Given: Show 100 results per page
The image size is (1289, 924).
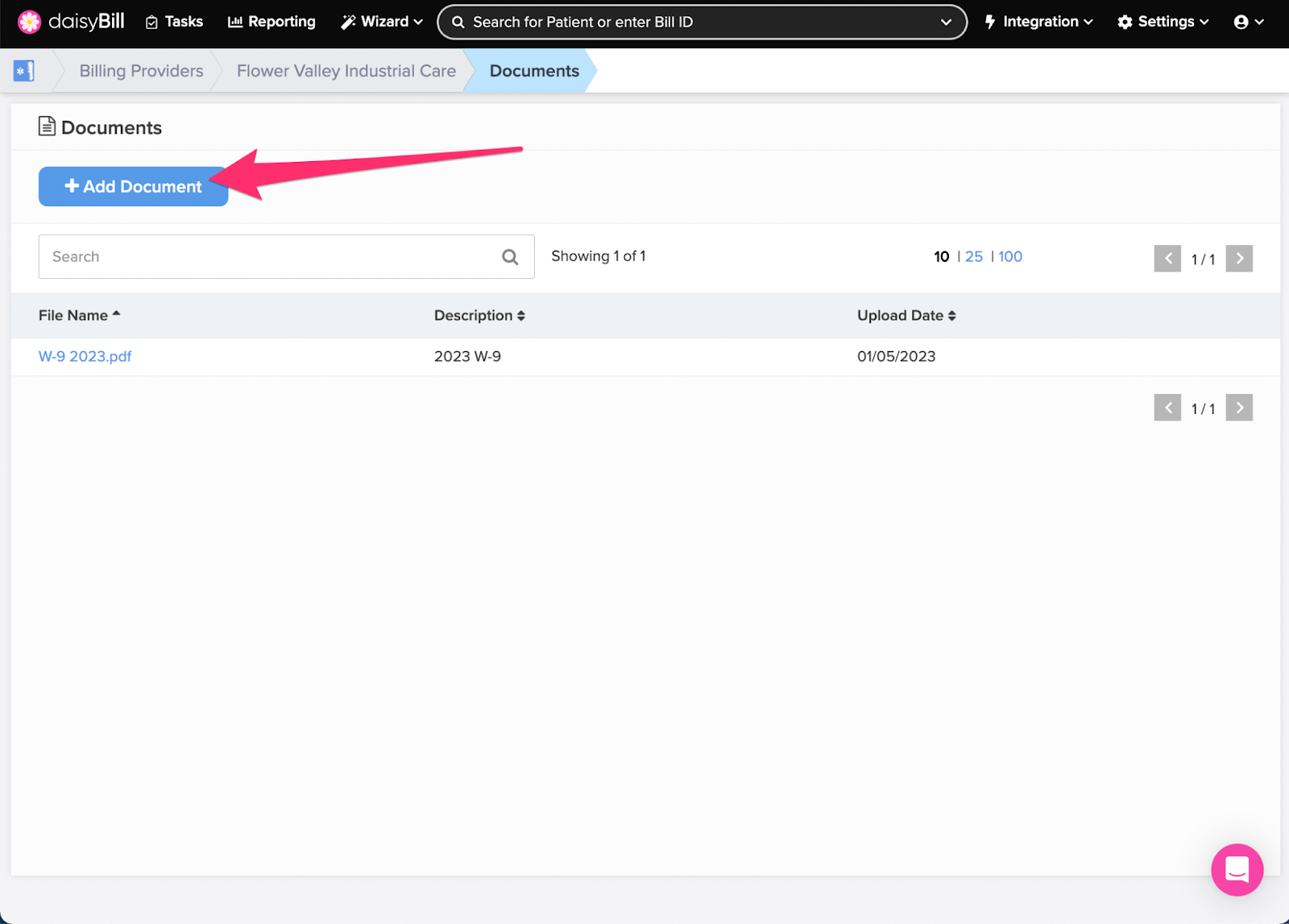Looking at the screenshot, I should point(1010,257).
